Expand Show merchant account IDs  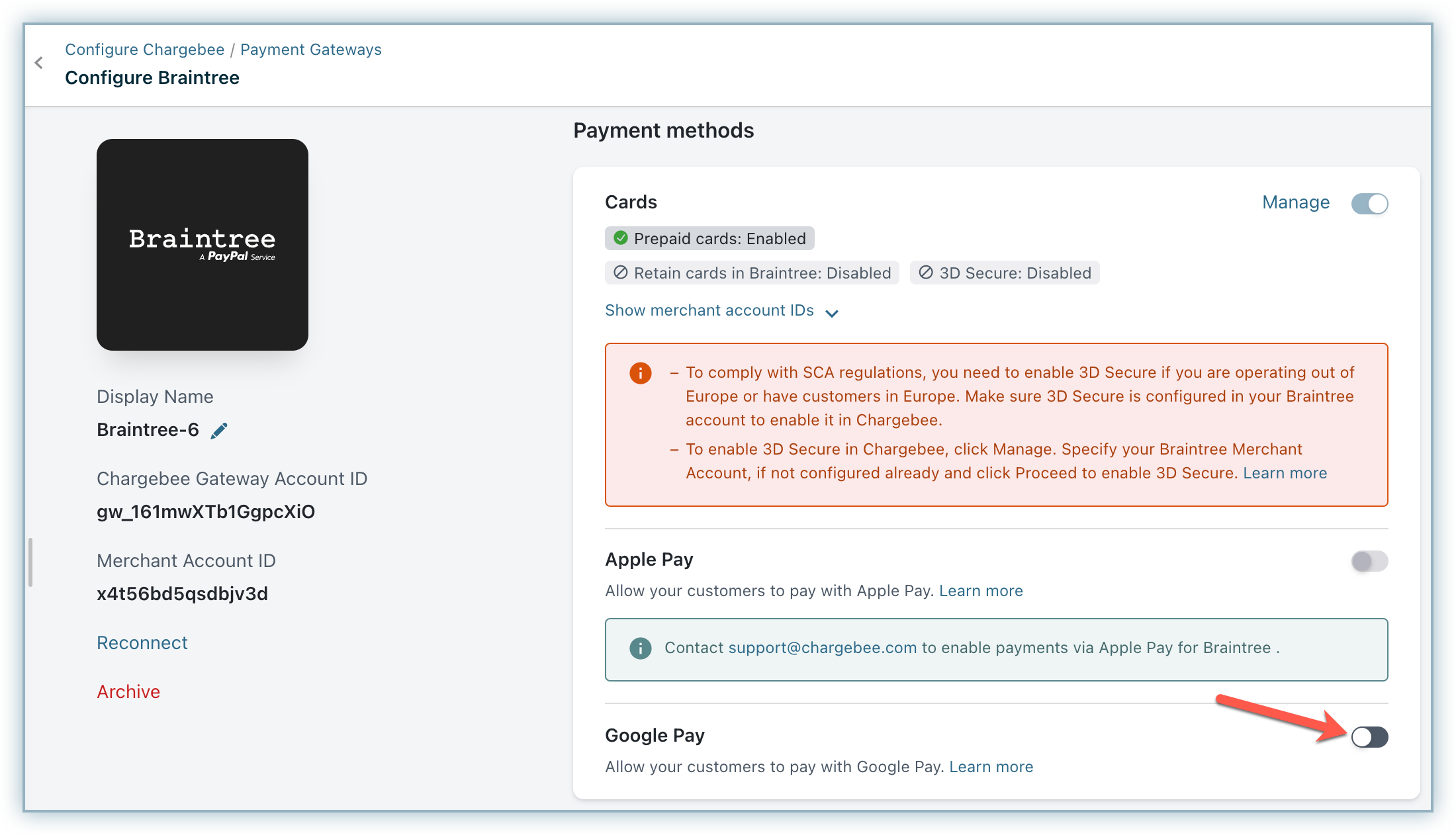(x=709, y=310)
